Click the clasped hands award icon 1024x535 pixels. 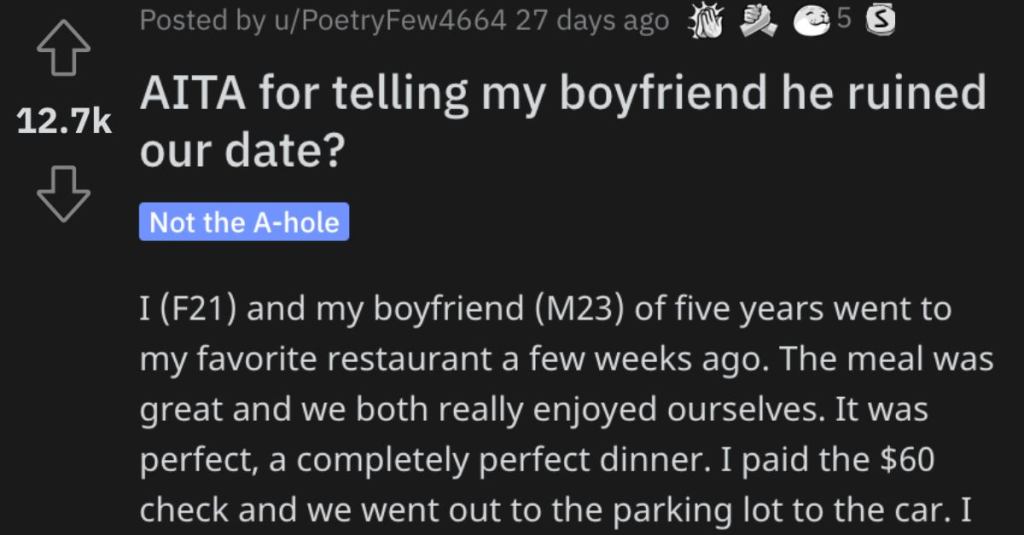(x=758, y=22)
